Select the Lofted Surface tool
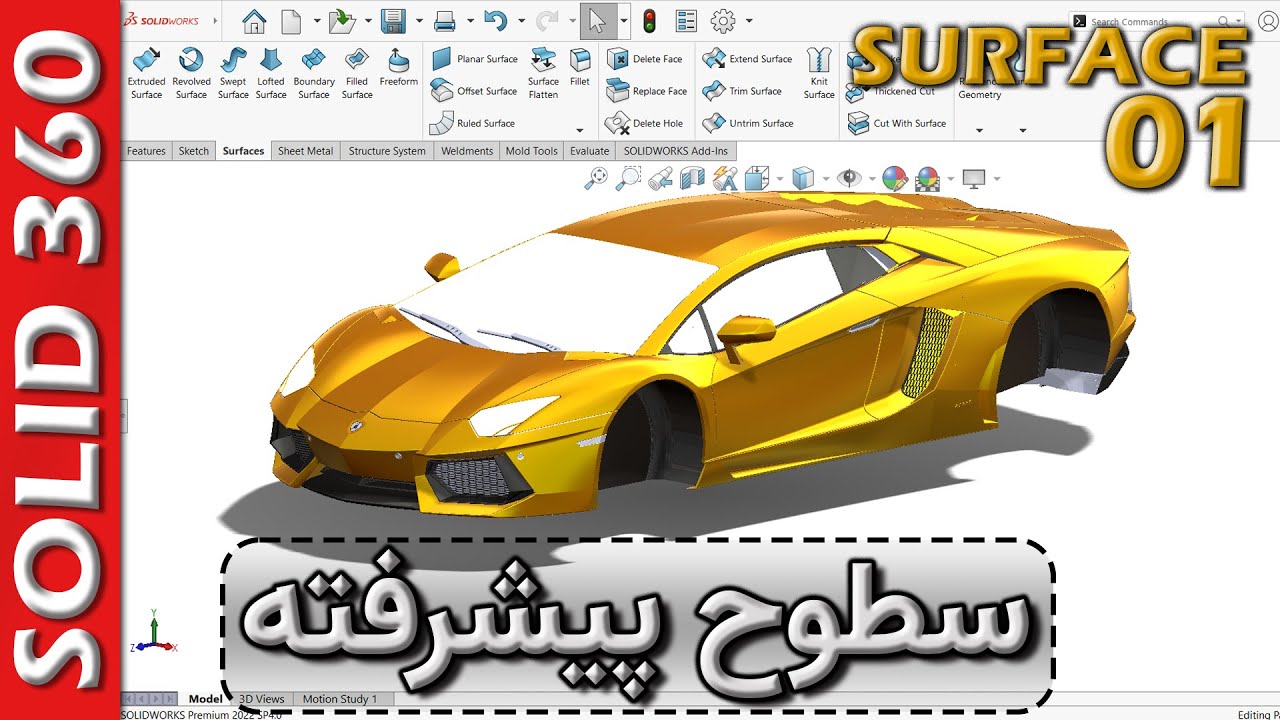Screen dimensions: 1280x720 (x=271, y=74)
